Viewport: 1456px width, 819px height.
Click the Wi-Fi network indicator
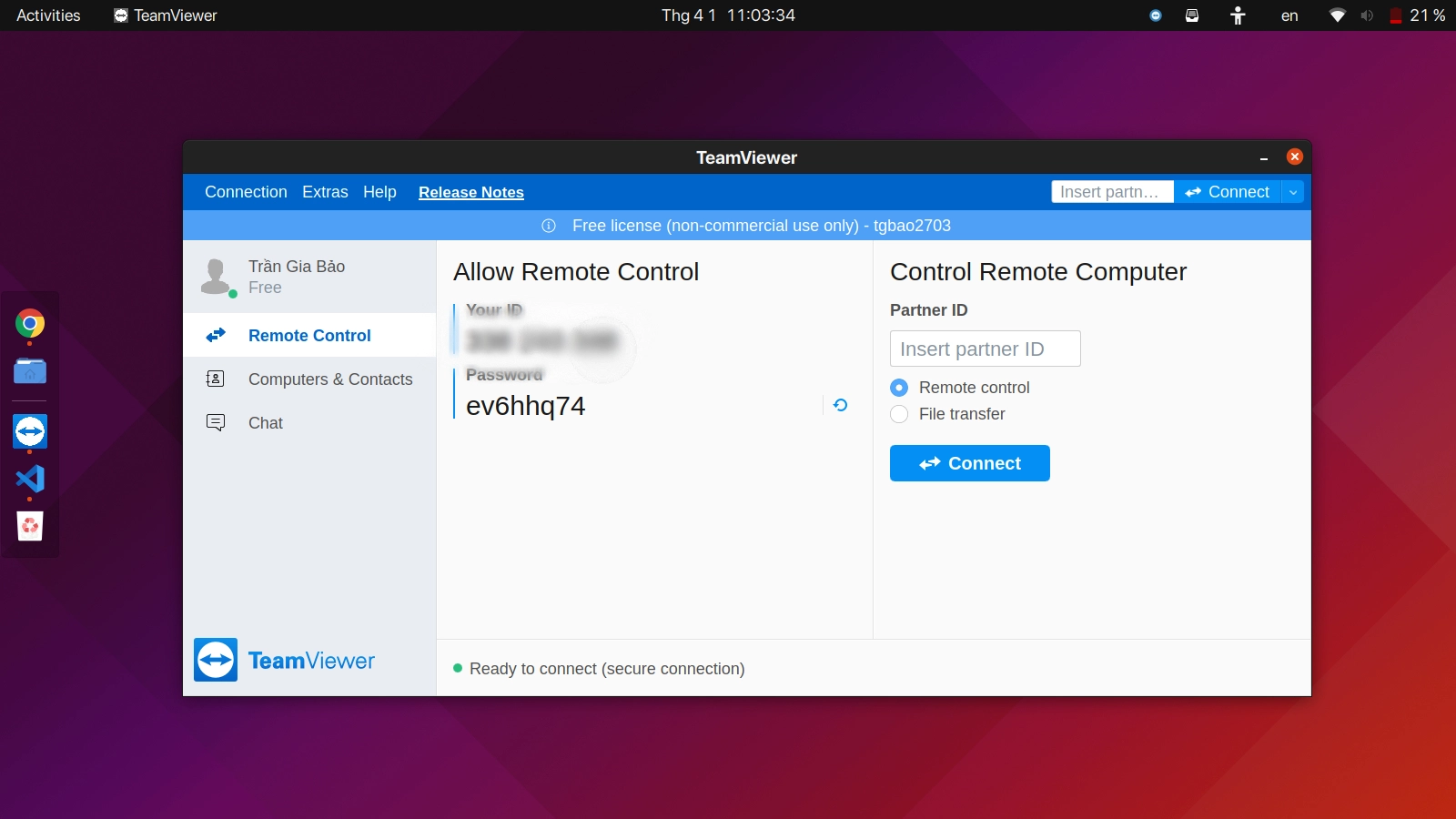coord(1337,15)
